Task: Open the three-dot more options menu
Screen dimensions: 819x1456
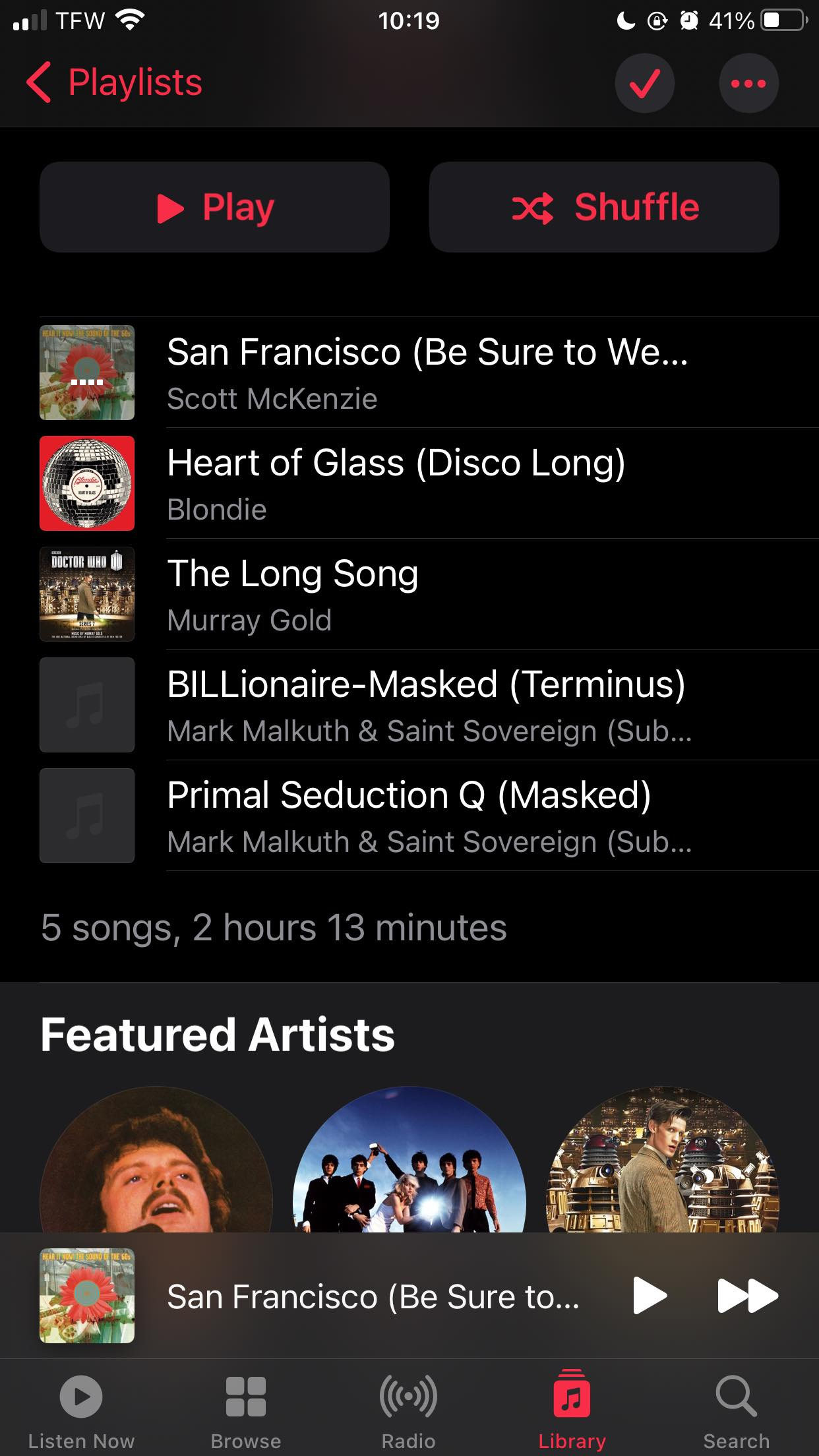Action: [x=748, y=83]
